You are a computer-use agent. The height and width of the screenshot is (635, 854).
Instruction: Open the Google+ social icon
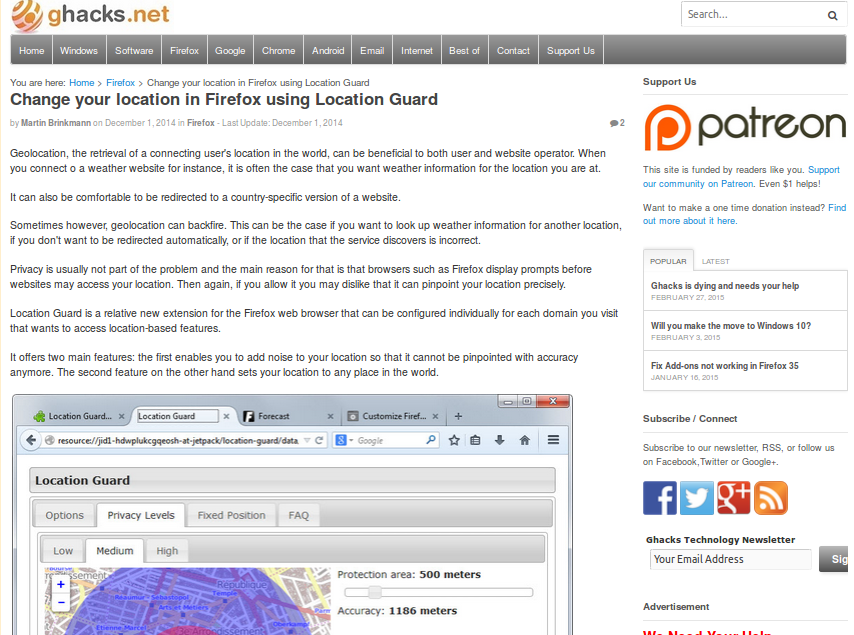click(x=734, y=498)
